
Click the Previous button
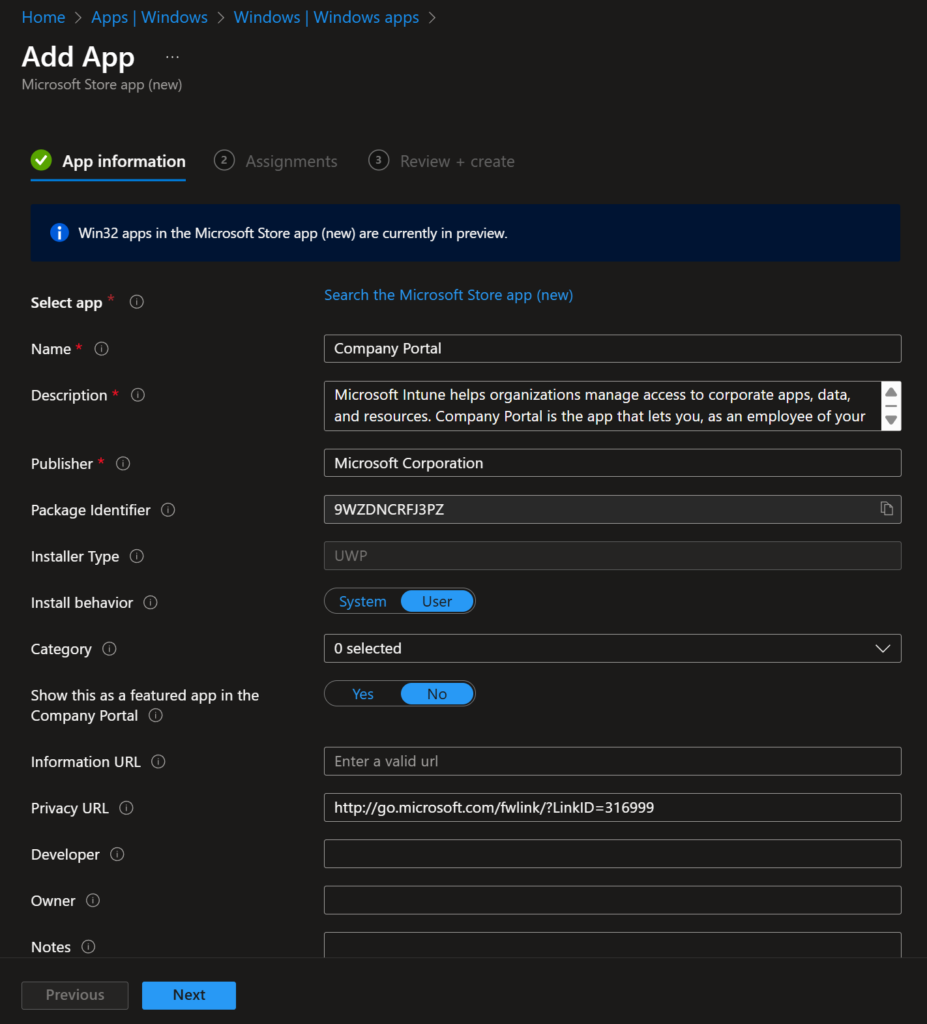75,995
